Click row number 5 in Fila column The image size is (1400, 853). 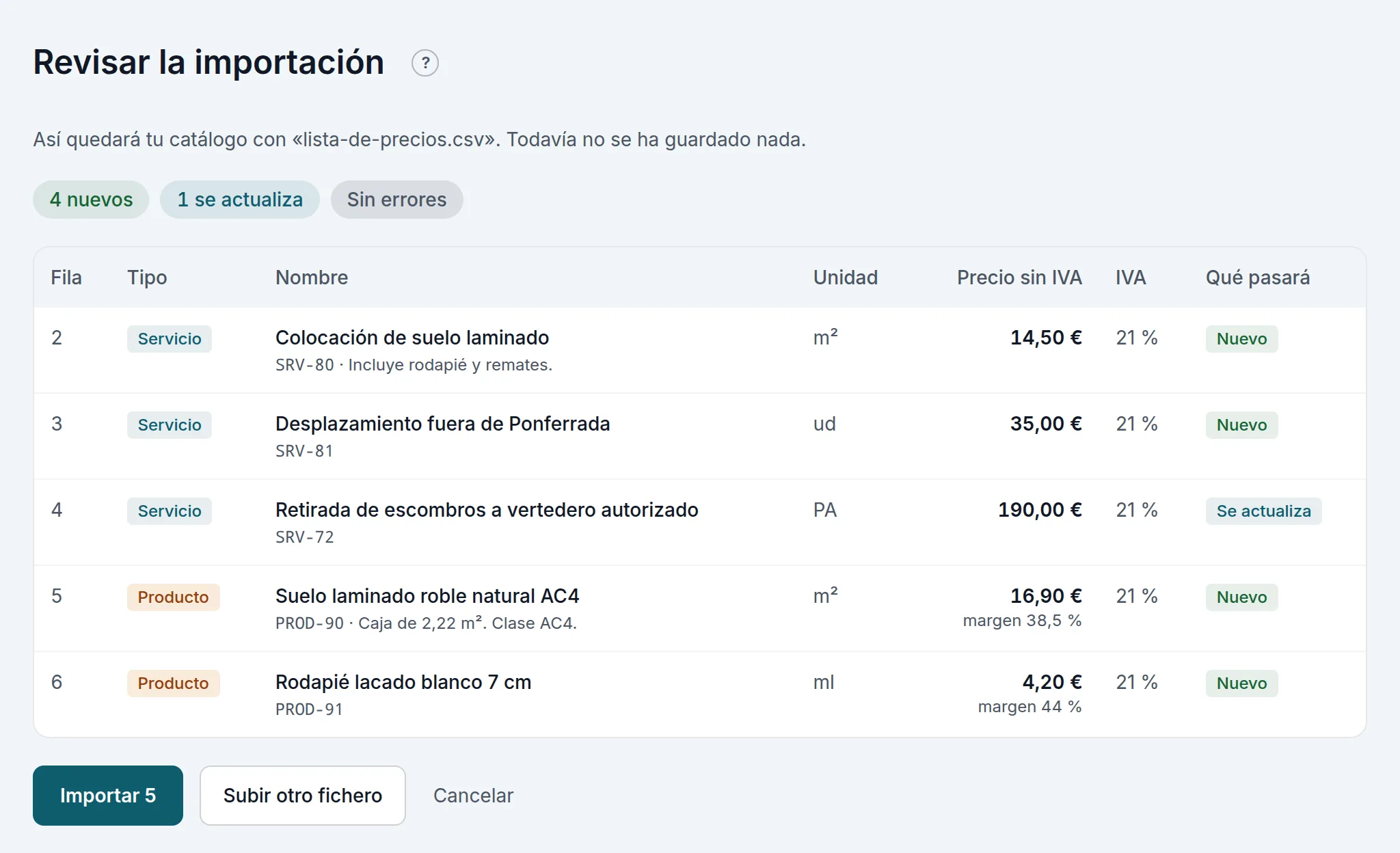pos(57,596)
